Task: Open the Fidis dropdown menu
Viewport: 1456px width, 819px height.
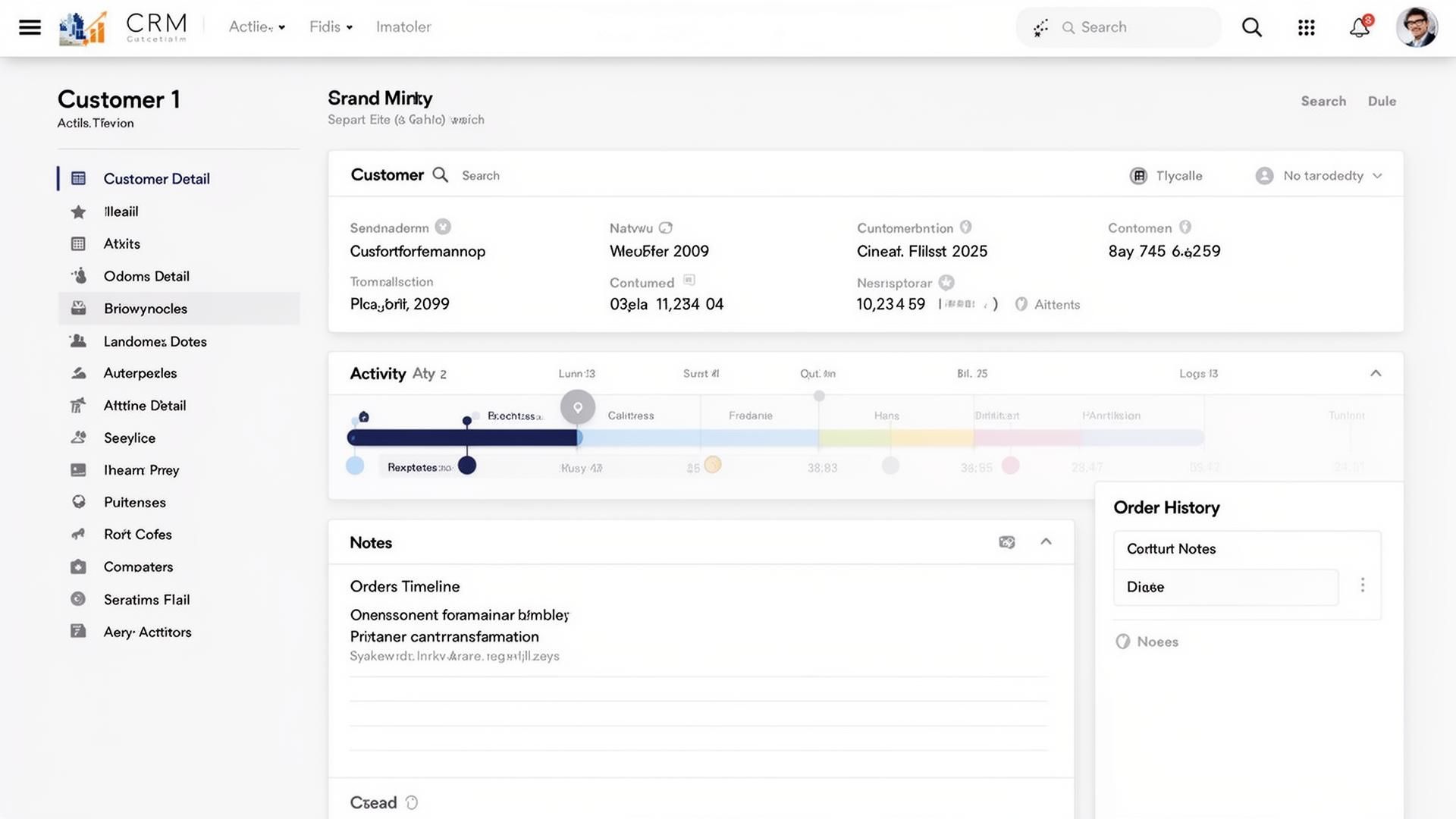Action: (x=331, y=27)
